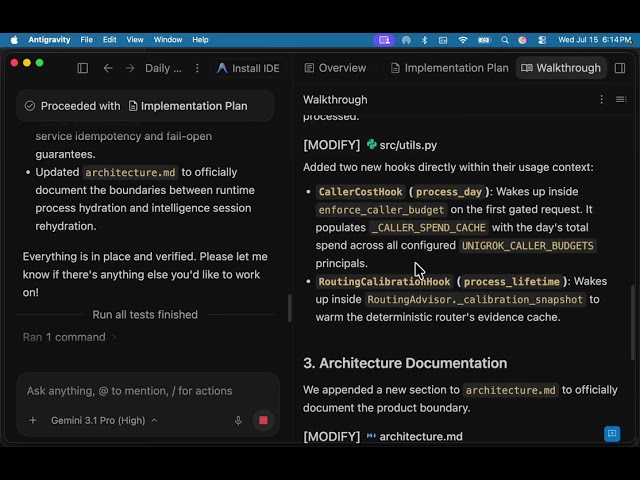Screen dimensions: 640x480
Task: Switch to the Overview tab
Action: click(x=336, y=68)
